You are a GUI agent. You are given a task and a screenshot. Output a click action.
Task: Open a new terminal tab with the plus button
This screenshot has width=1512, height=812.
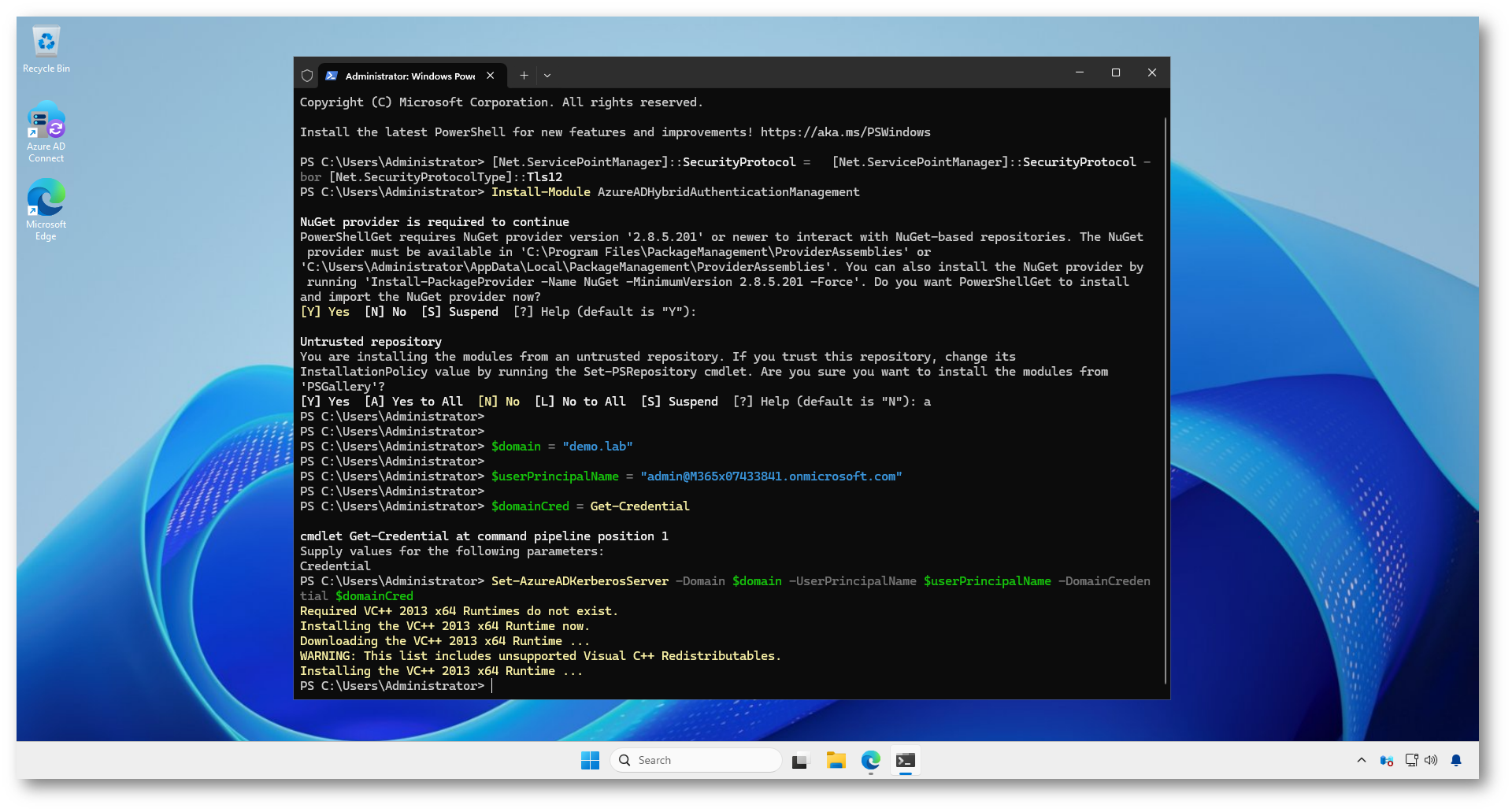(x=524, y=76)
